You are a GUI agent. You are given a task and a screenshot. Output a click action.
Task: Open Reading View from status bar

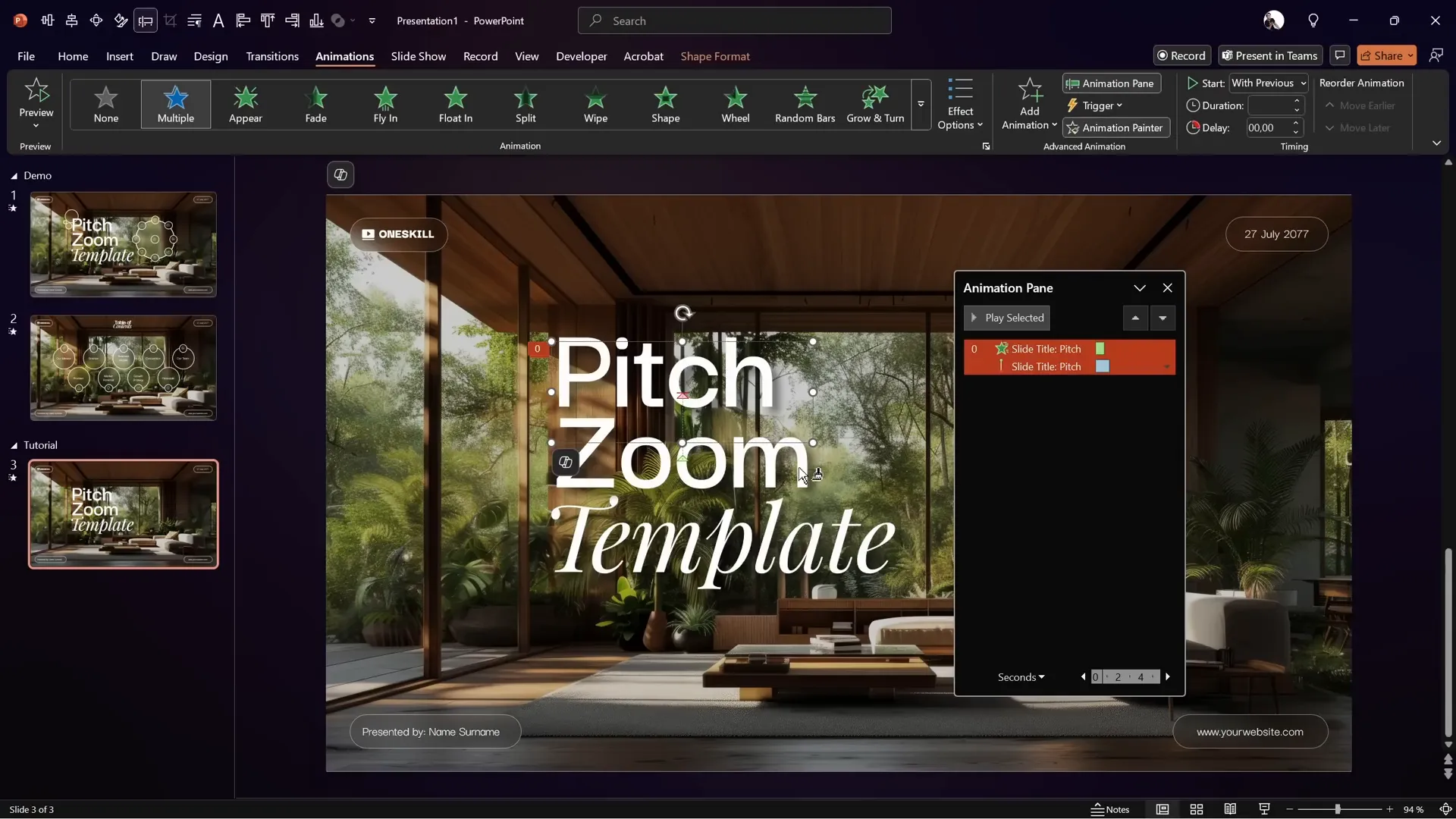coord(1230,809)
